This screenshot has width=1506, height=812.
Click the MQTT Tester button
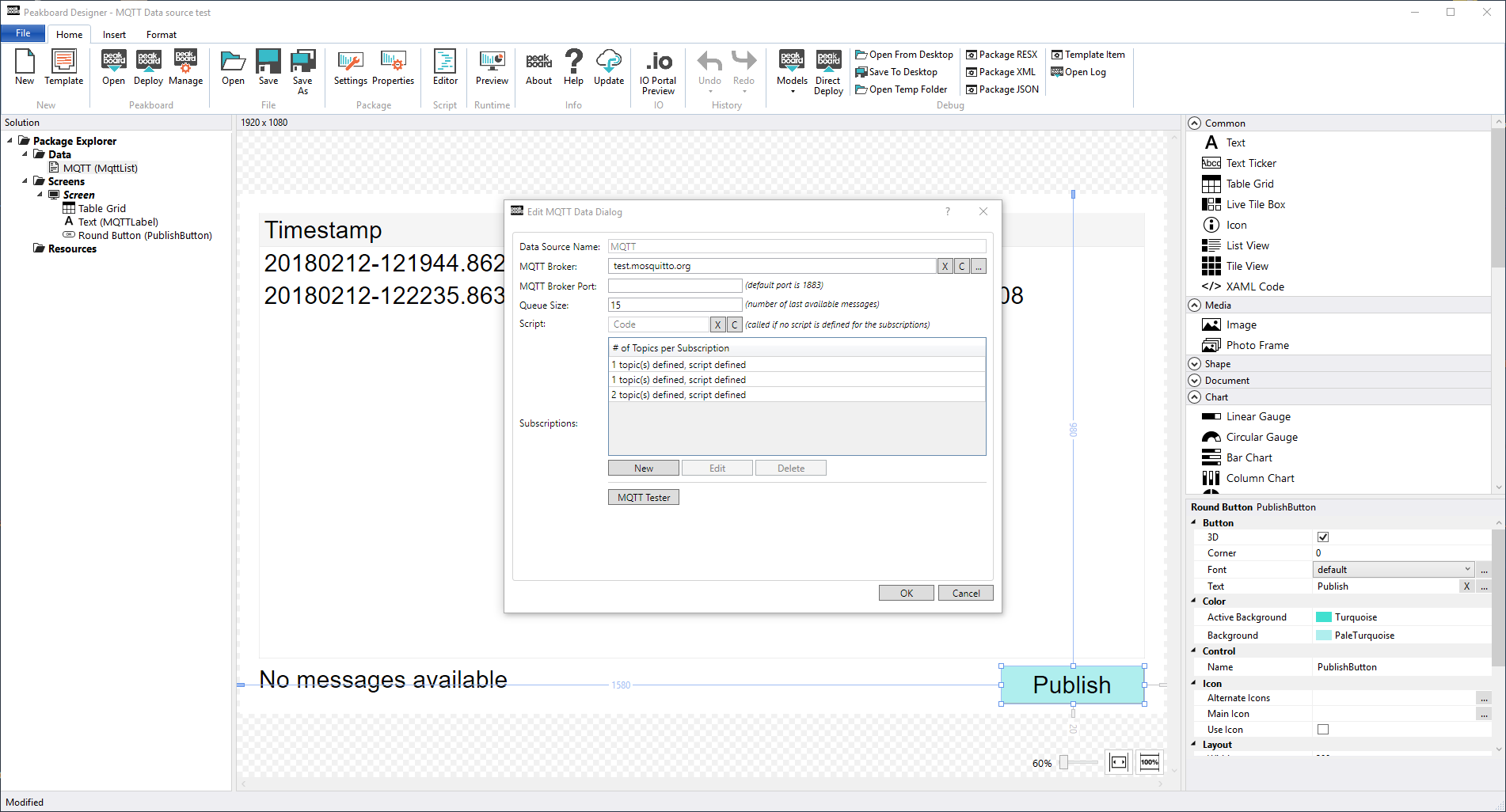coord(644,498)
